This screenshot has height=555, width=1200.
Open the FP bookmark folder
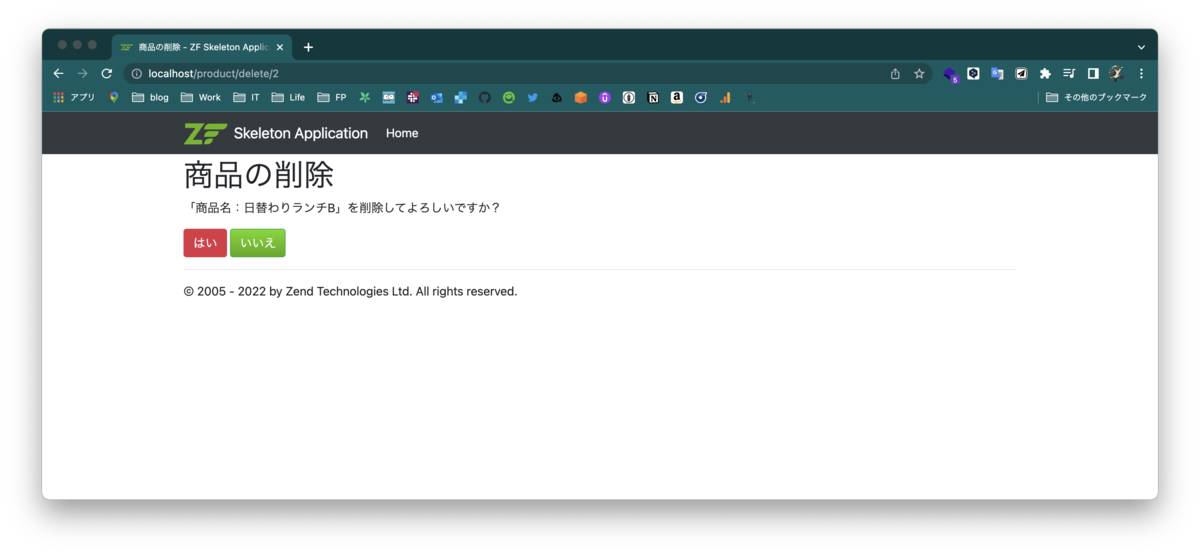332,97
